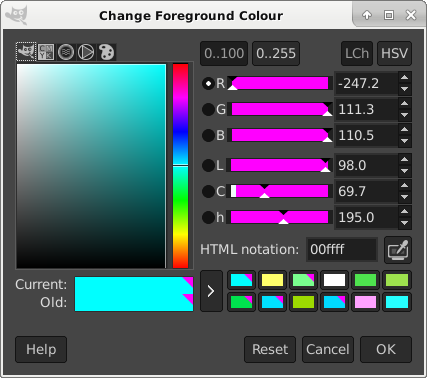This screenshot has height=378, width=427.
Task: Click the L value field showing 98.0
Action: pos(366,165)
